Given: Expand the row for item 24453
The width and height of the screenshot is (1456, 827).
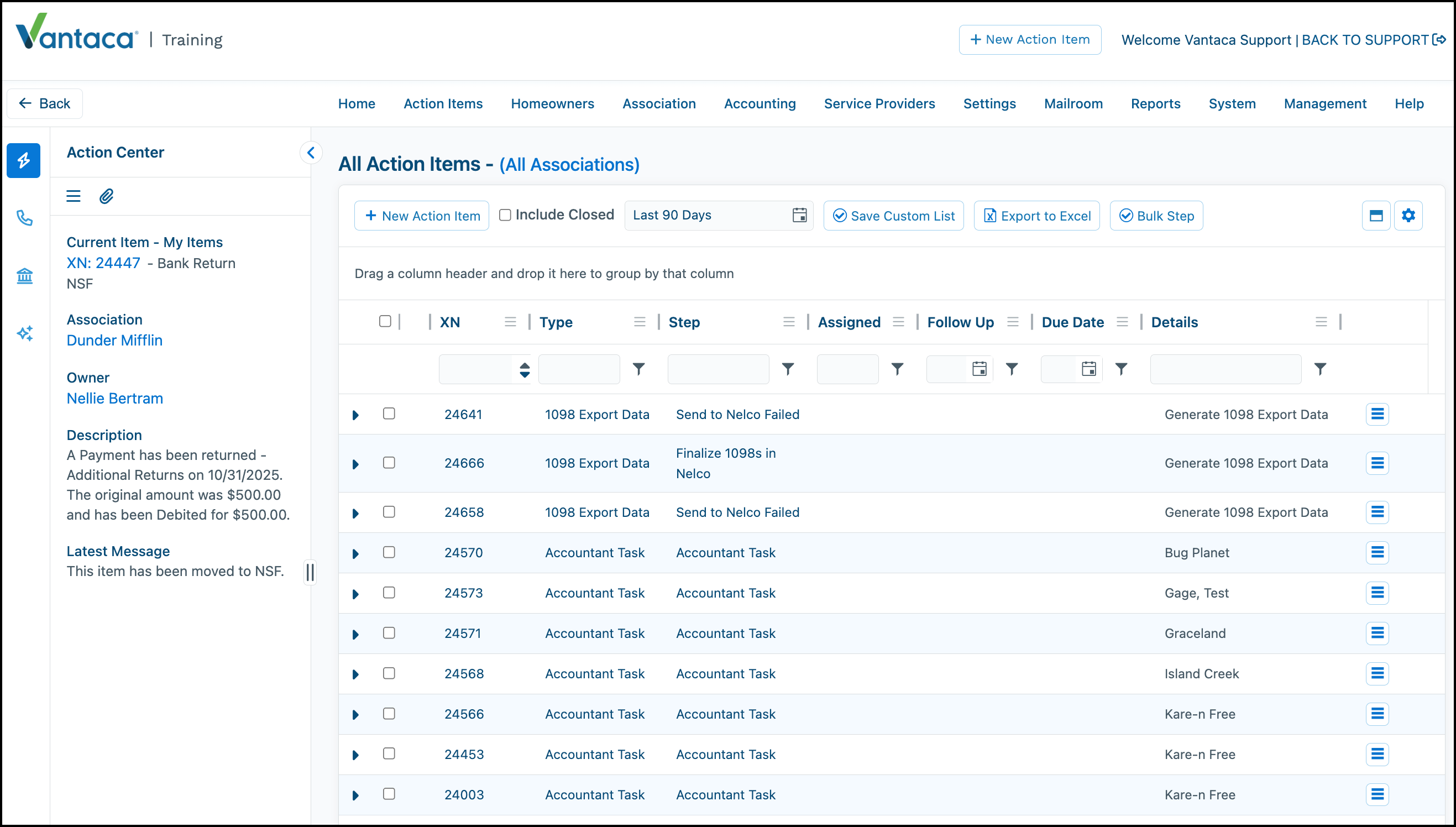Looking at the screenshot, I should coord(355,756).
